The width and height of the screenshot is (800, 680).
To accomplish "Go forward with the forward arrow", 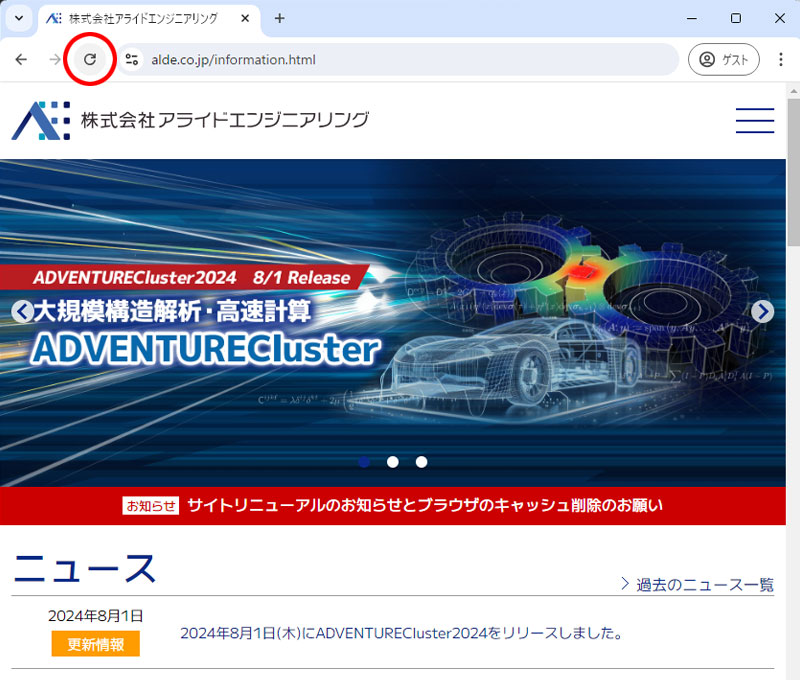I will (x=55, y=60).
